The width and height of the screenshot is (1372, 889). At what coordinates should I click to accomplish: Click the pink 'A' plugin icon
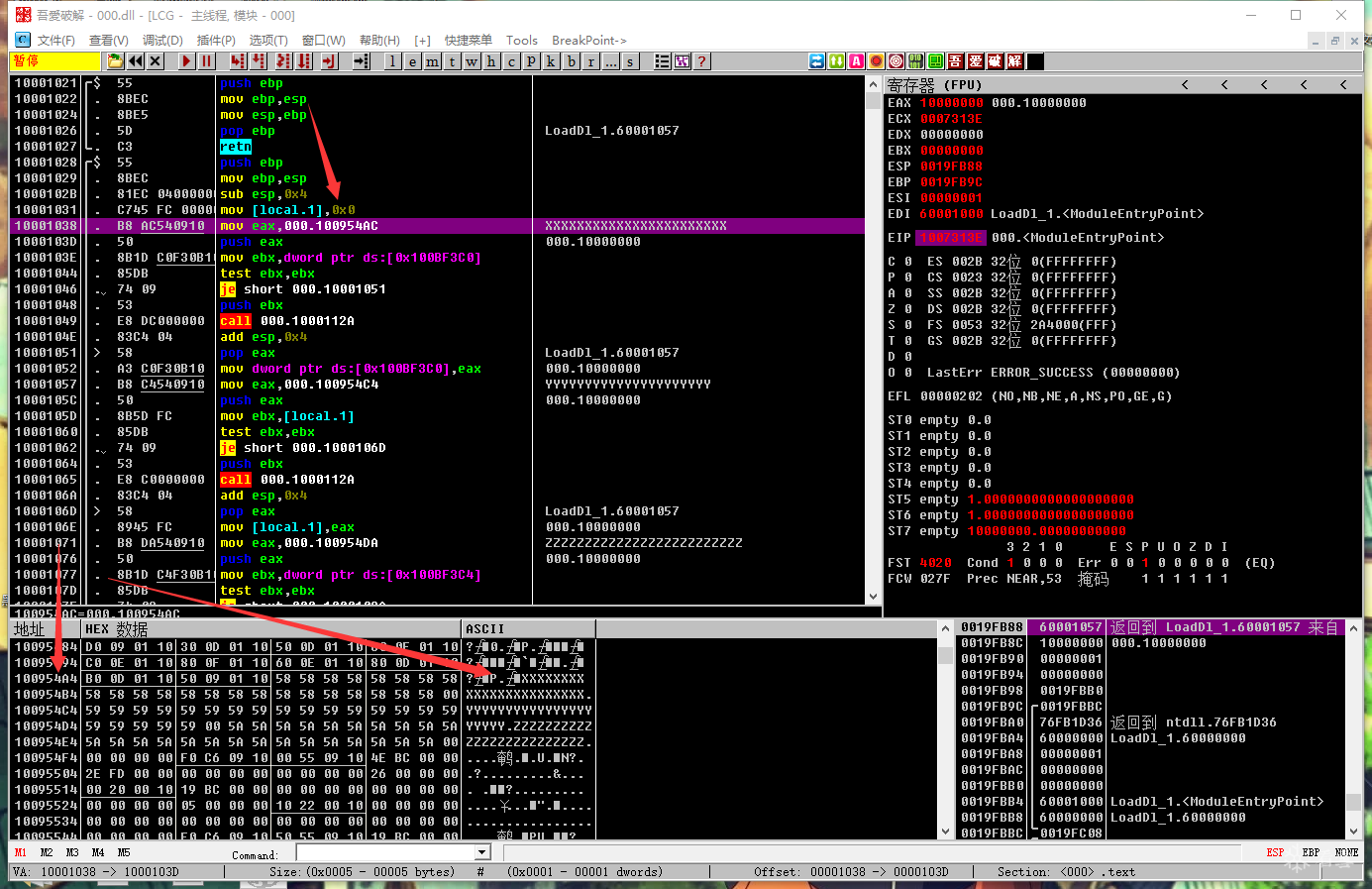(857, 61)
